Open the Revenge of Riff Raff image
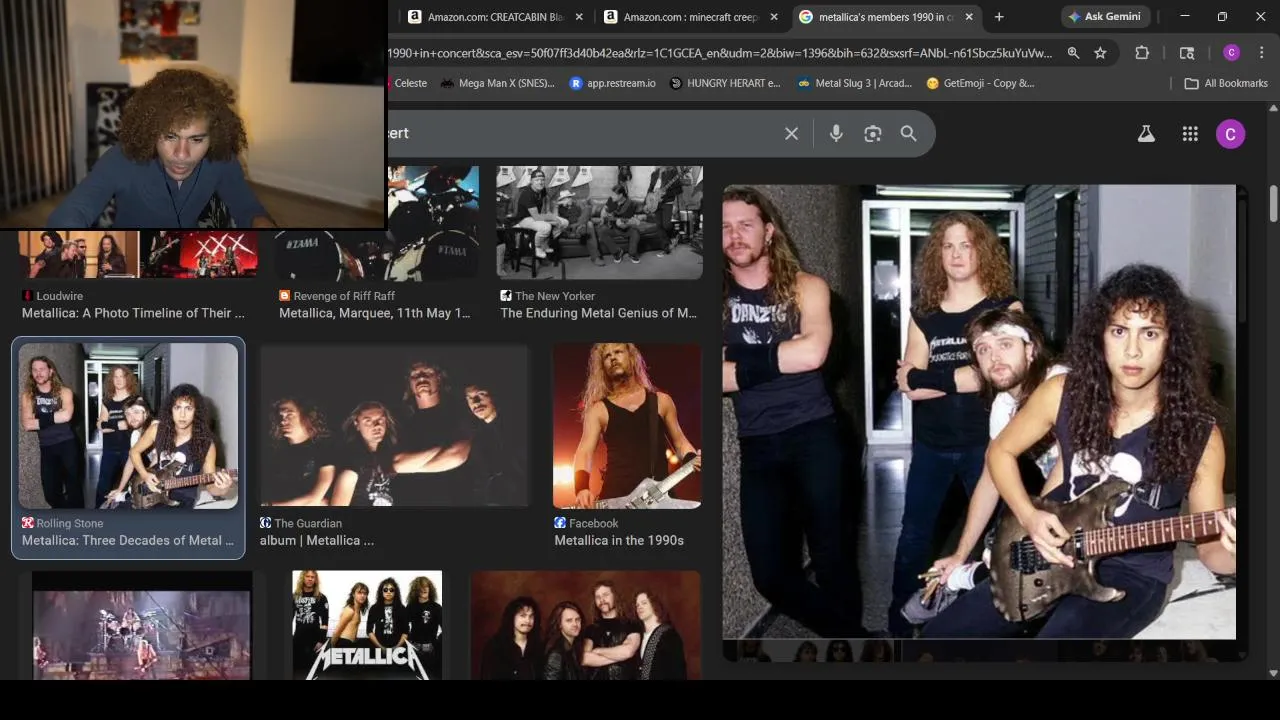 [378, 222]
